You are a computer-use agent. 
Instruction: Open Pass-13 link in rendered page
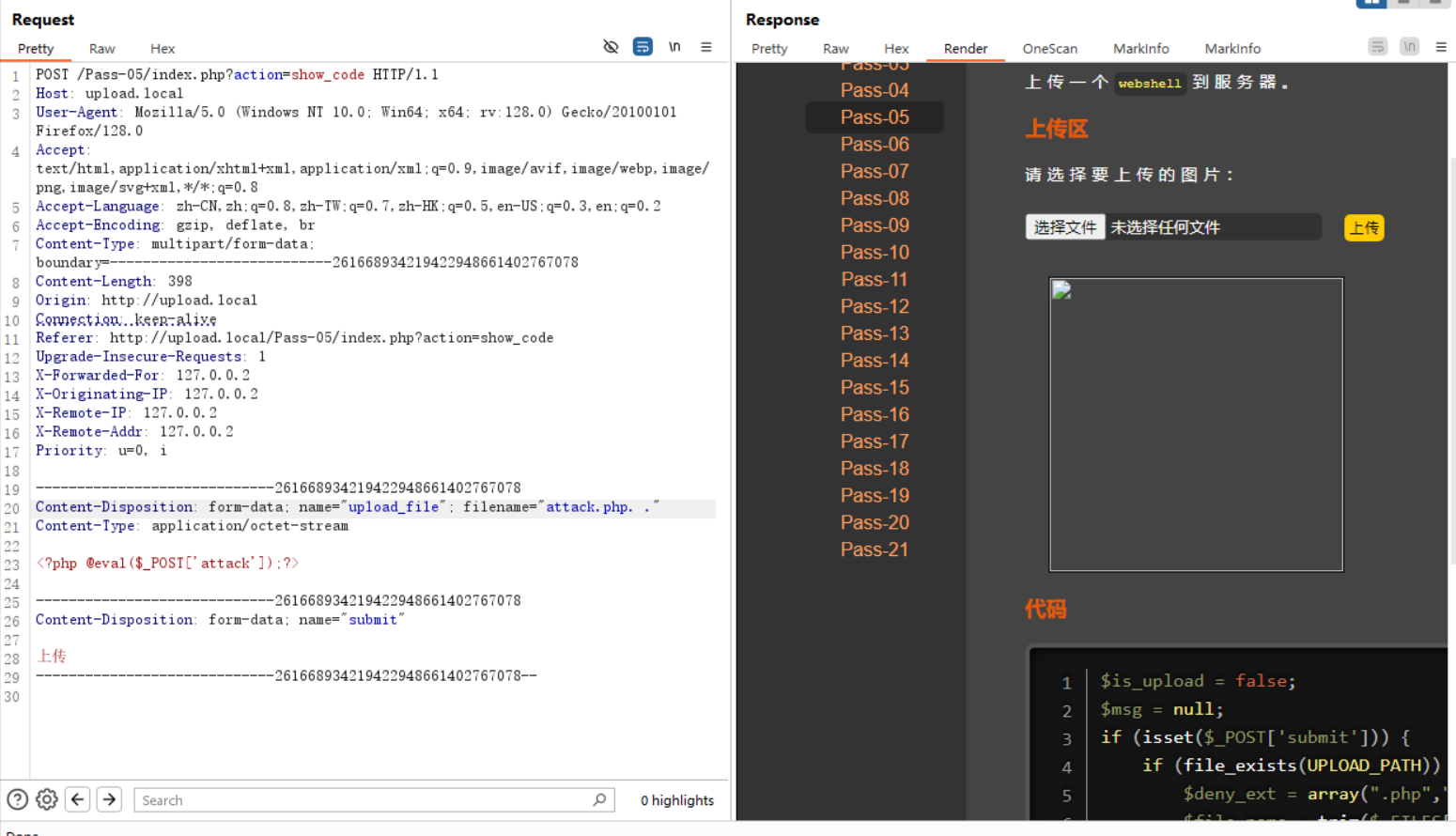[x=875, y=333]
